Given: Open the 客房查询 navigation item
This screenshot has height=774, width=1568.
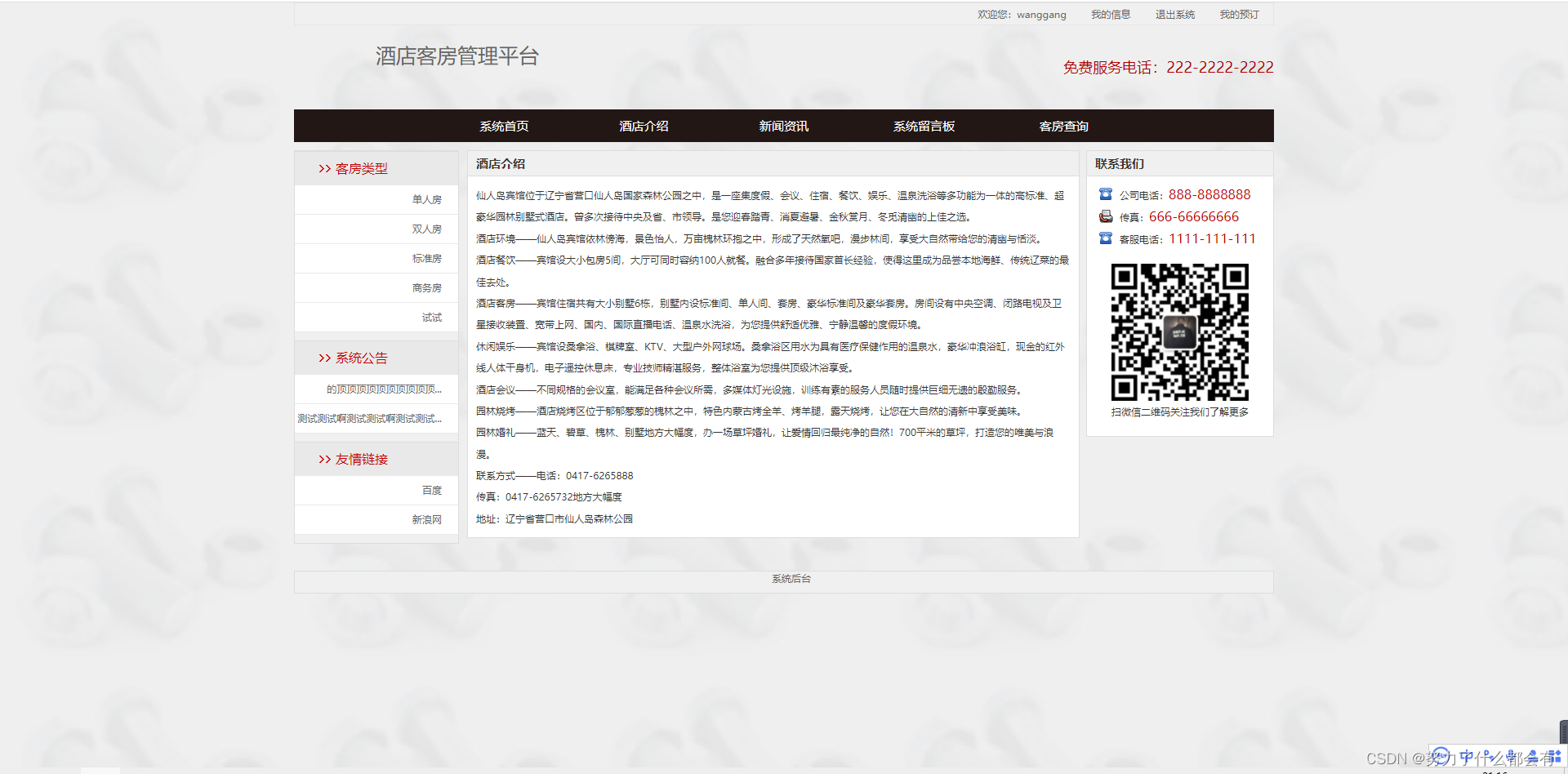Looking at the screenshot, I should coord(1063,126).
